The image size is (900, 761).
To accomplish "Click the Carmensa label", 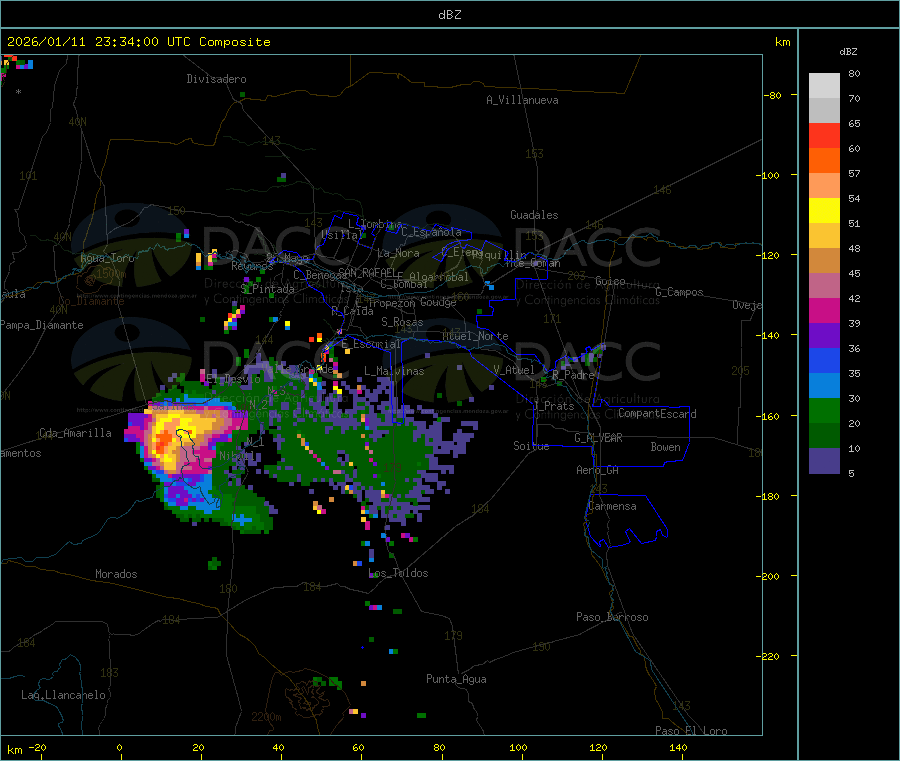I will coord(612,506).
